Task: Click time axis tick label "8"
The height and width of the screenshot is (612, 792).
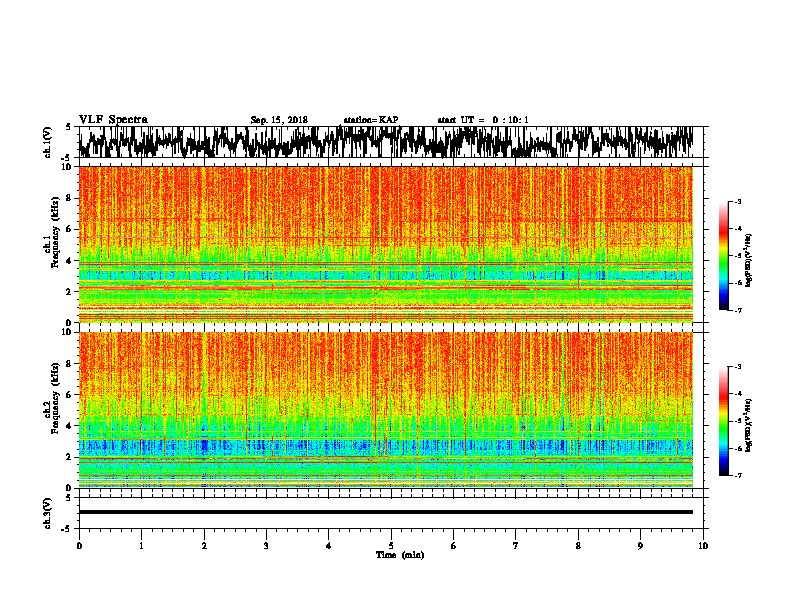Action: [x=578, y=546]
